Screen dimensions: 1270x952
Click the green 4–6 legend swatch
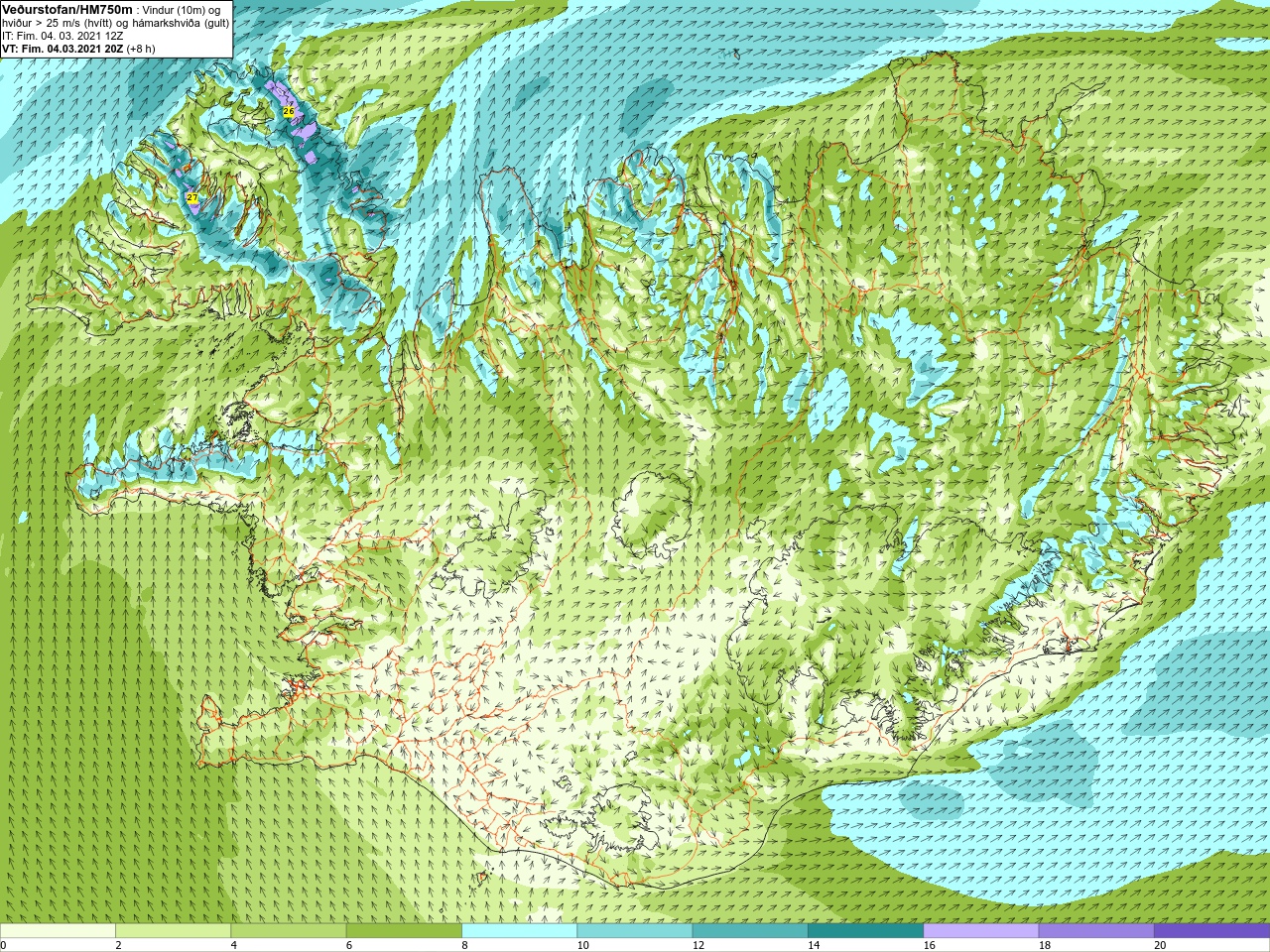tap(288, 931)
